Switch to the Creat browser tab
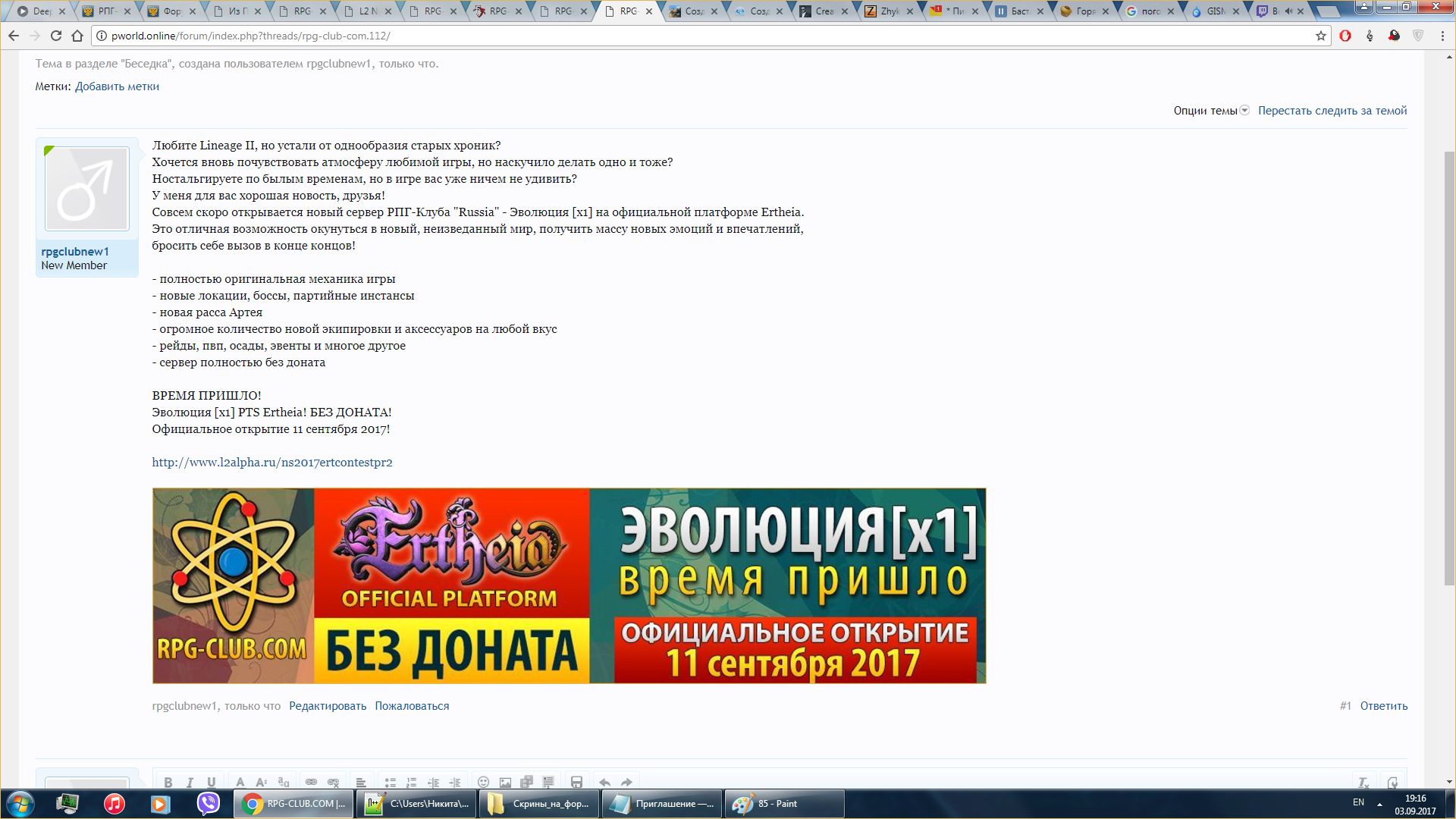The height and width of the screenshot is (819, 1456). pos(825,11)
